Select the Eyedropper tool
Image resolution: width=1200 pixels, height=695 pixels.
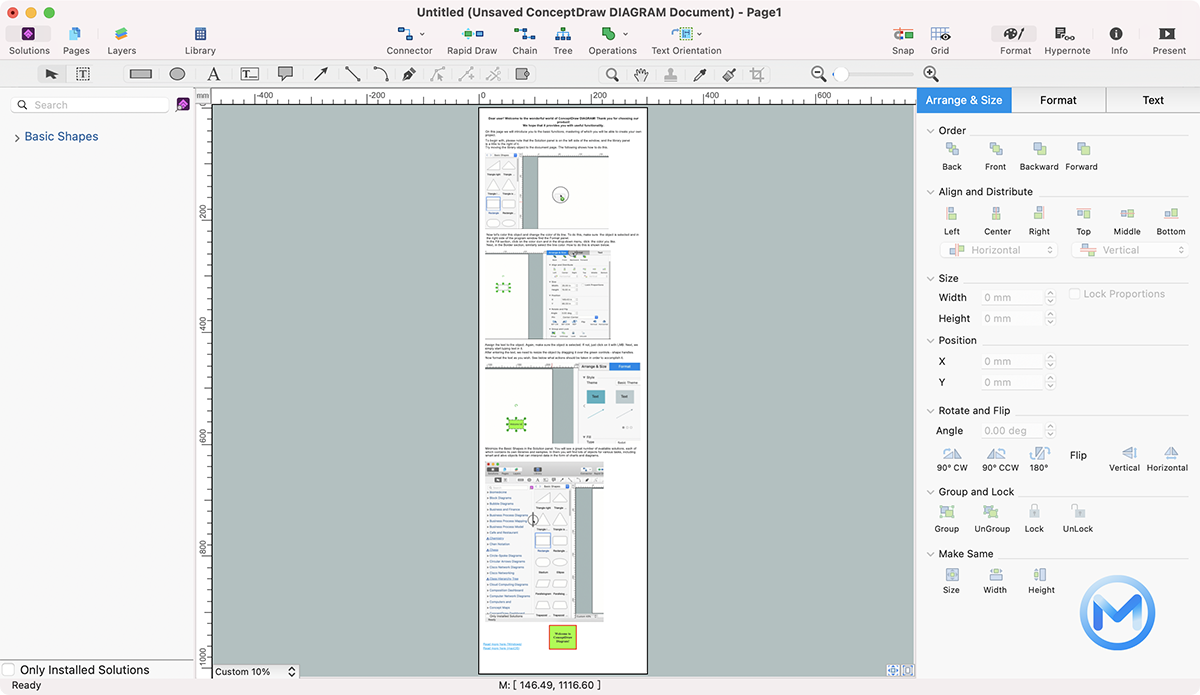(700, 74)
